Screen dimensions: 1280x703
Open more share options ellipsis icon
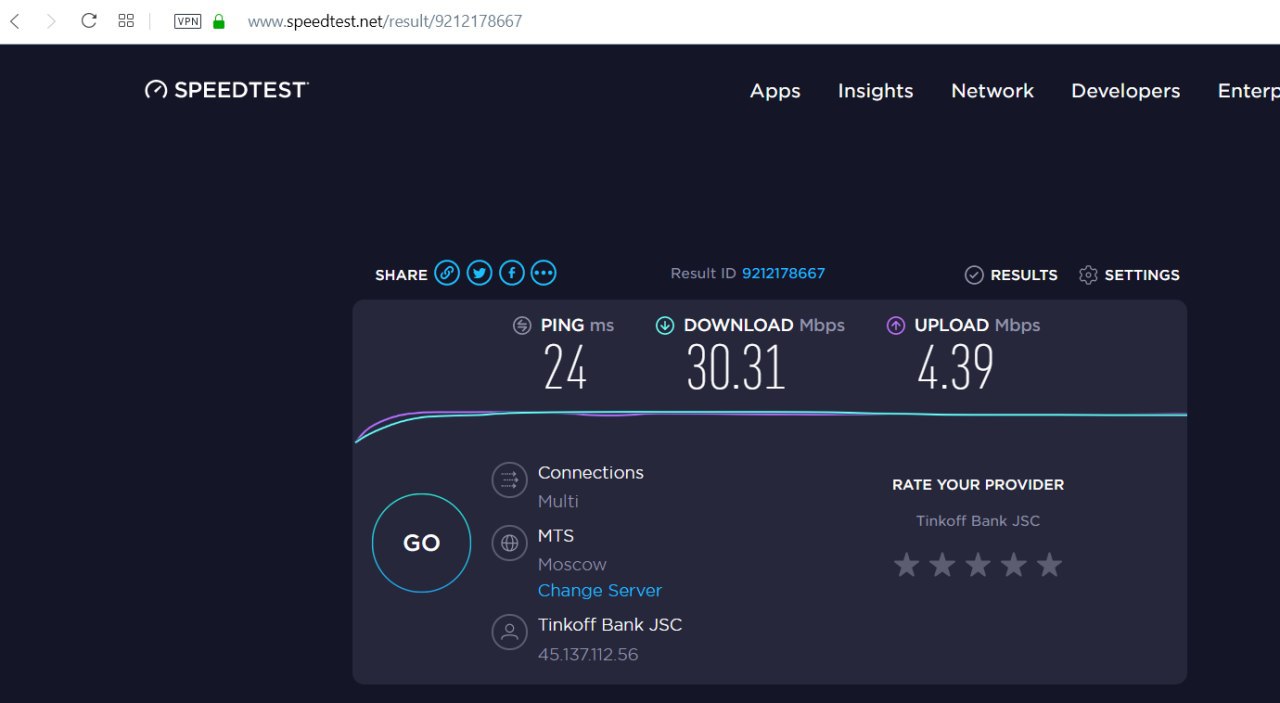pyautogui.click(x=543, y=273)
